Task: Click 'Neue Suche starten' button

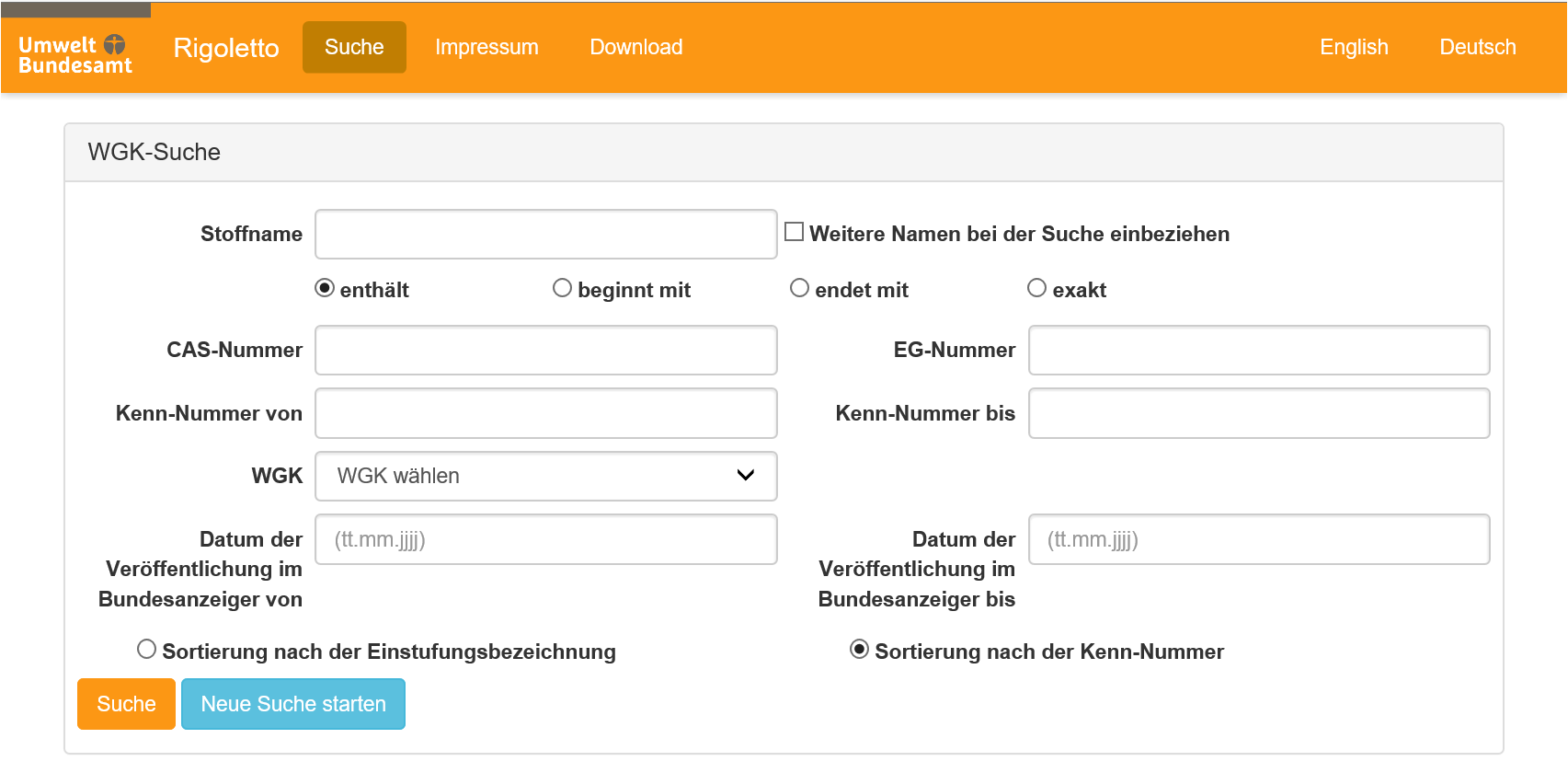Action: 293,704
